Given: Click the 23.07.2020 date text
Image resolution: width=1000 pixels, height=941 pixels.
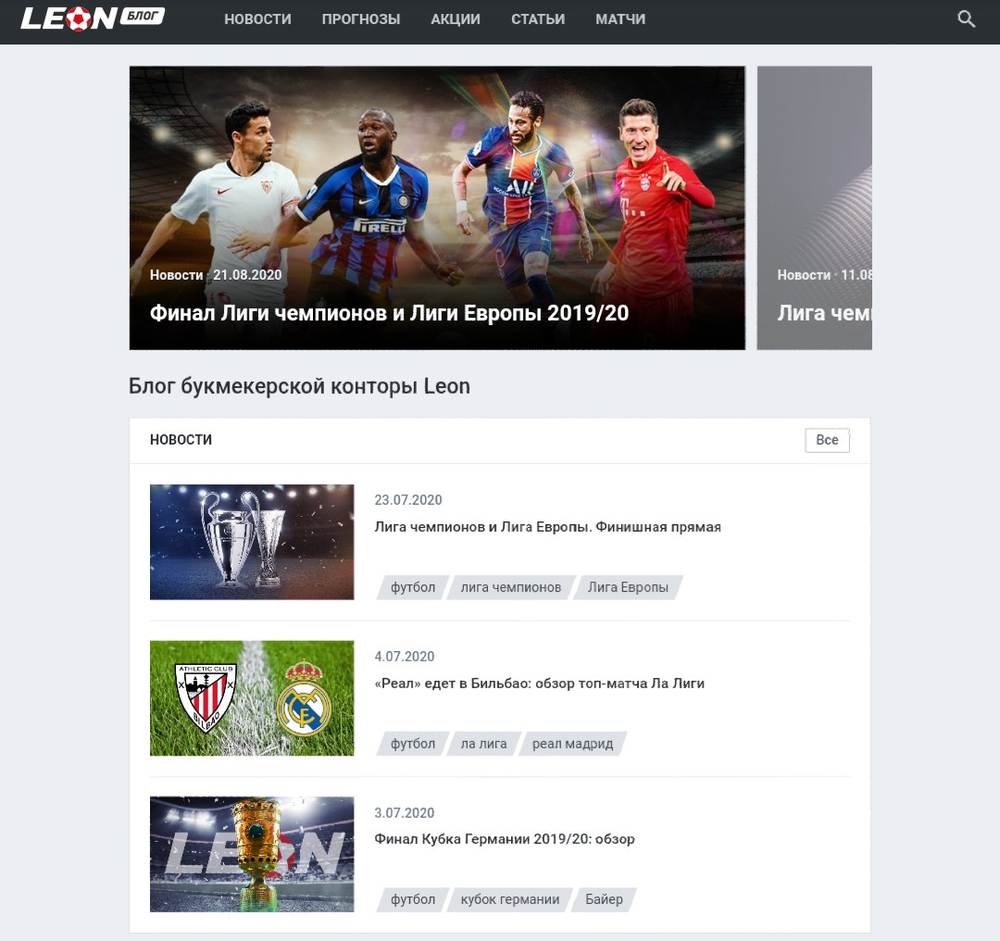Looking at the screenshot, I should 408,500.
